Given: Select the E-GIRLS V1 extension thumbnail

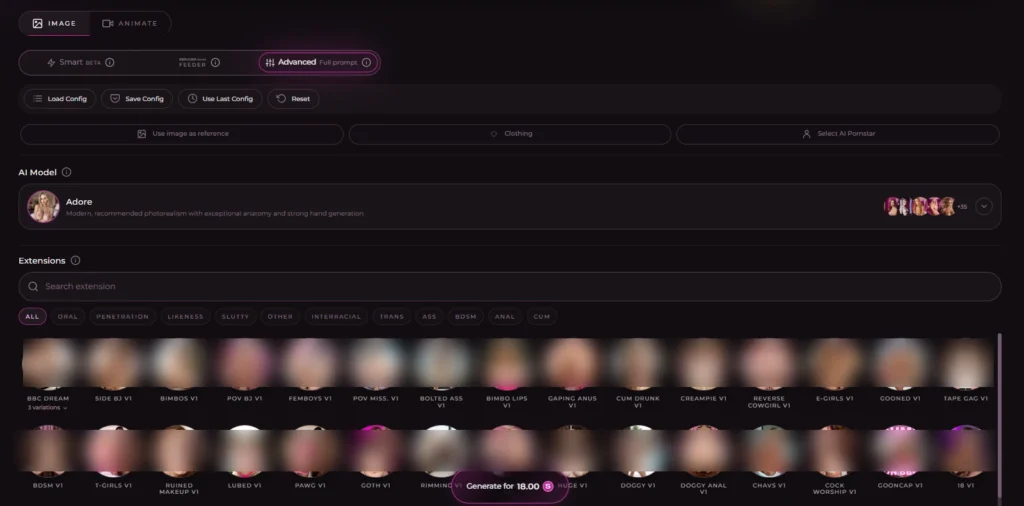Looking at the screenshot, I should coord(835,364).
